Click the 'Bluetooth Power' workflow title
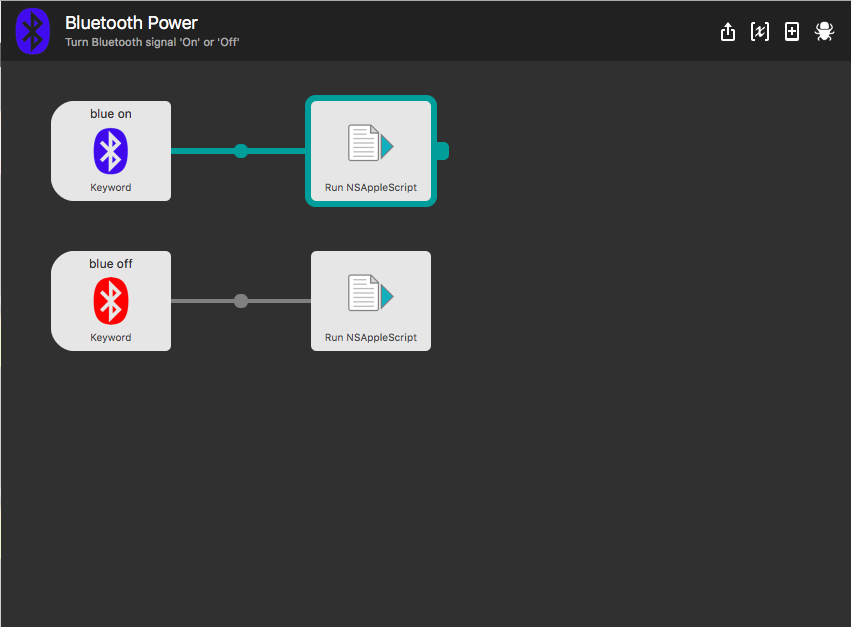851x627 pixels. pos(131,23)
